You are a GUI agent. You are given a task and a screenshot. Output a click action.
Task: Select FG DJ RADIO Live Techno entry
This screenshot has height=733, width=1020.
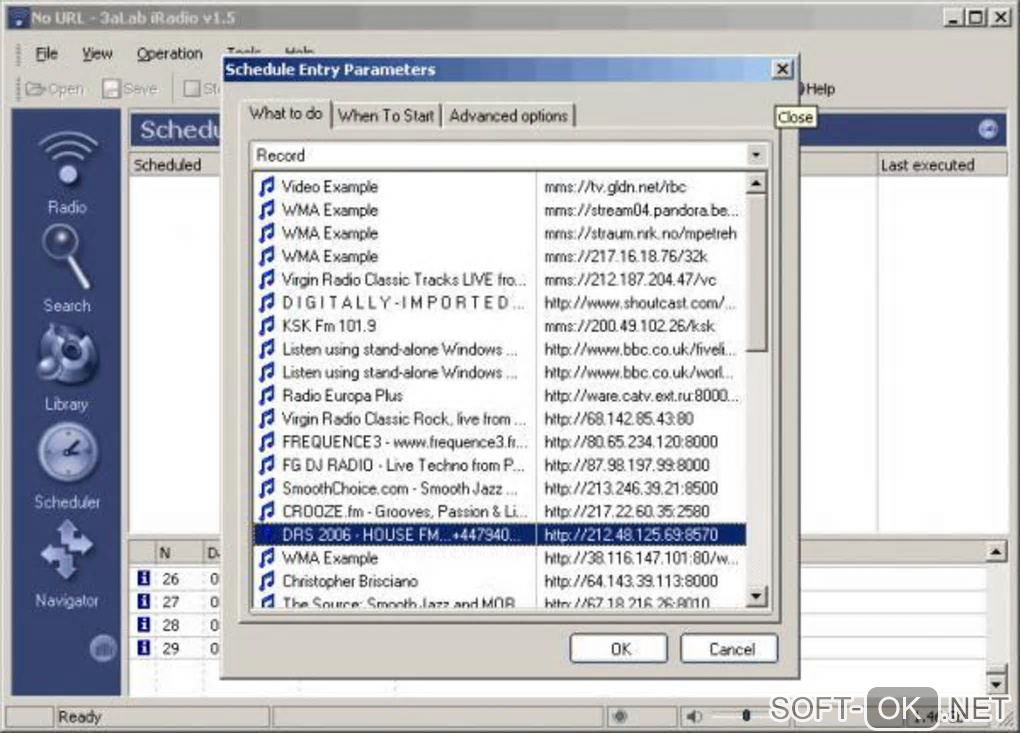point(499,465)
